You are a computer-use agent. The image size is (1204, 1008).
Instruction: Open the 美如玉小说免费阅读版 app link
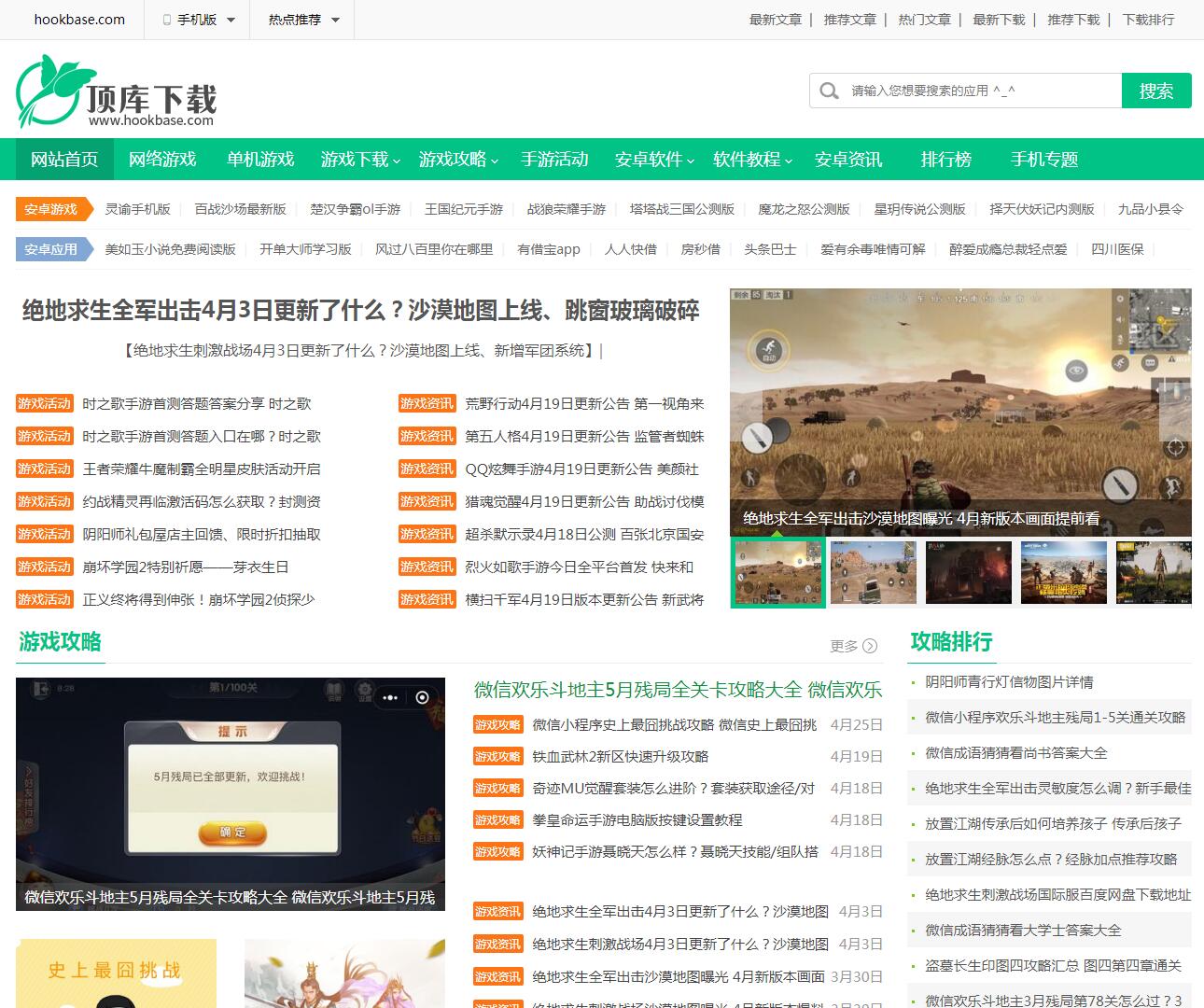[171, 249]
